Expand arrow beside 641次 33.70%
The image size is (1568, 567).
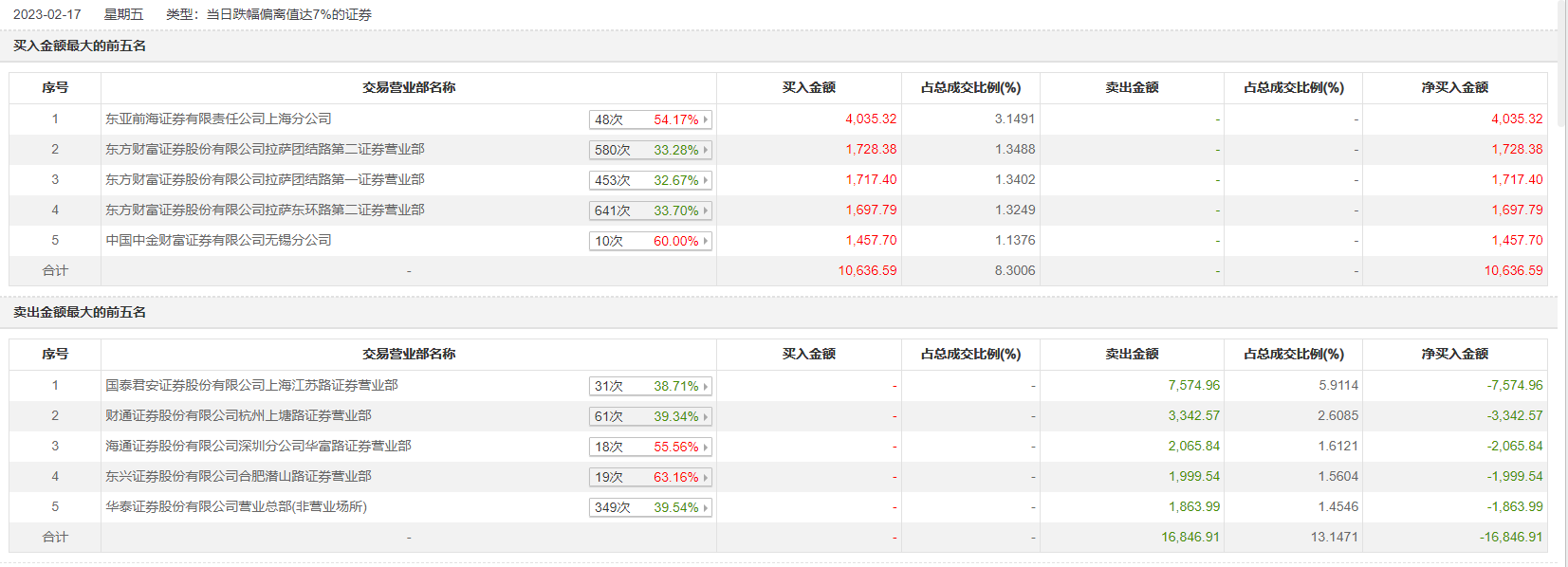[x=706, y=211]
